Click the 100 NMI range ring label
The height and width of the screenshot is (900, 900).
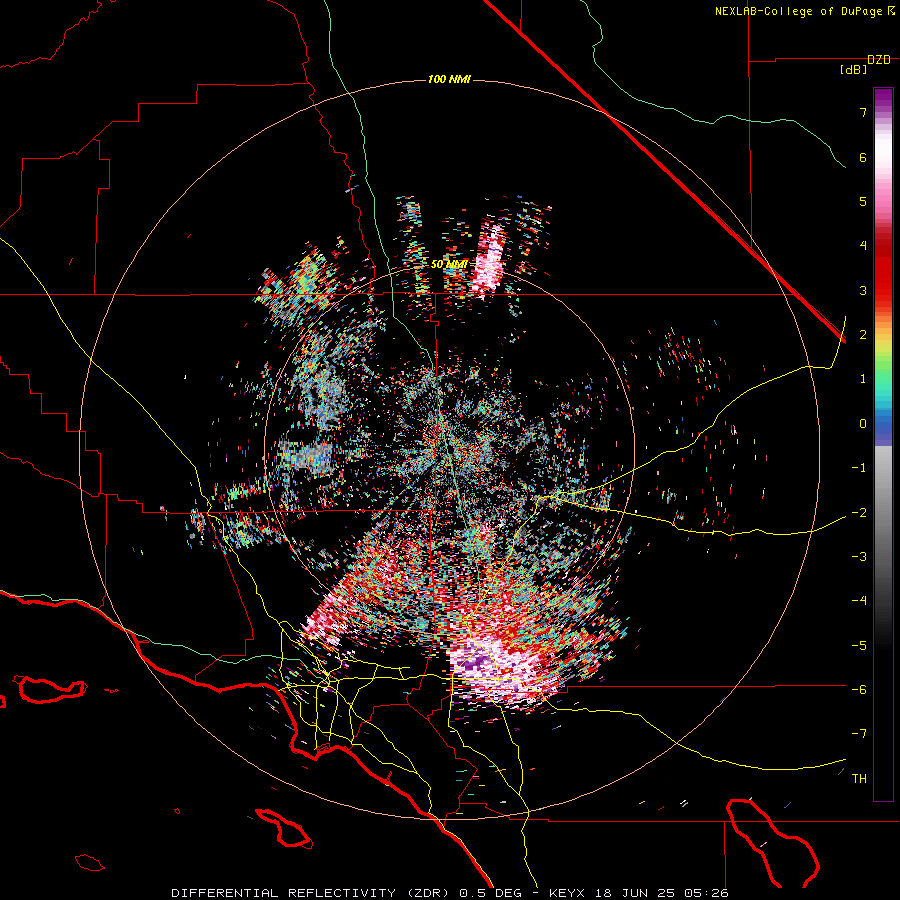coord(449,79)
